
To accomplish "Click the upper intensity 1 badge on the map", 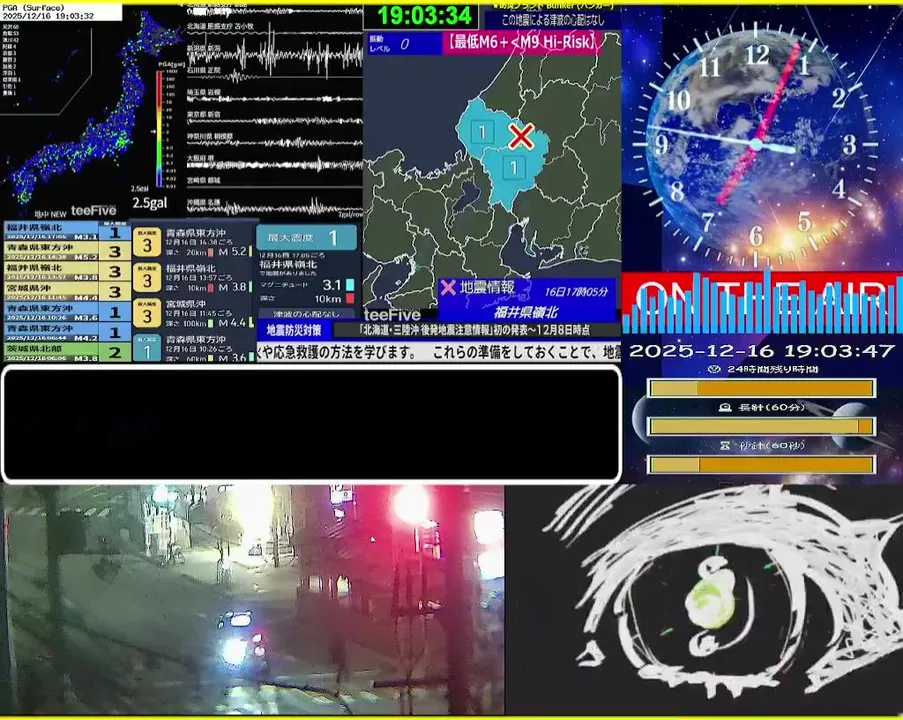I will point(482,132).
